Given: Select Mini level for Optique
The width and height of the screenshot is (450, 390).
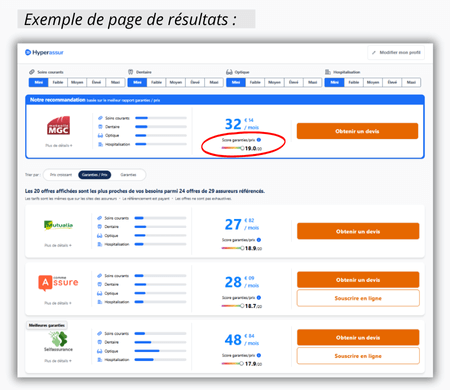Looking at the screenshot, I should (x=236, y=82).
